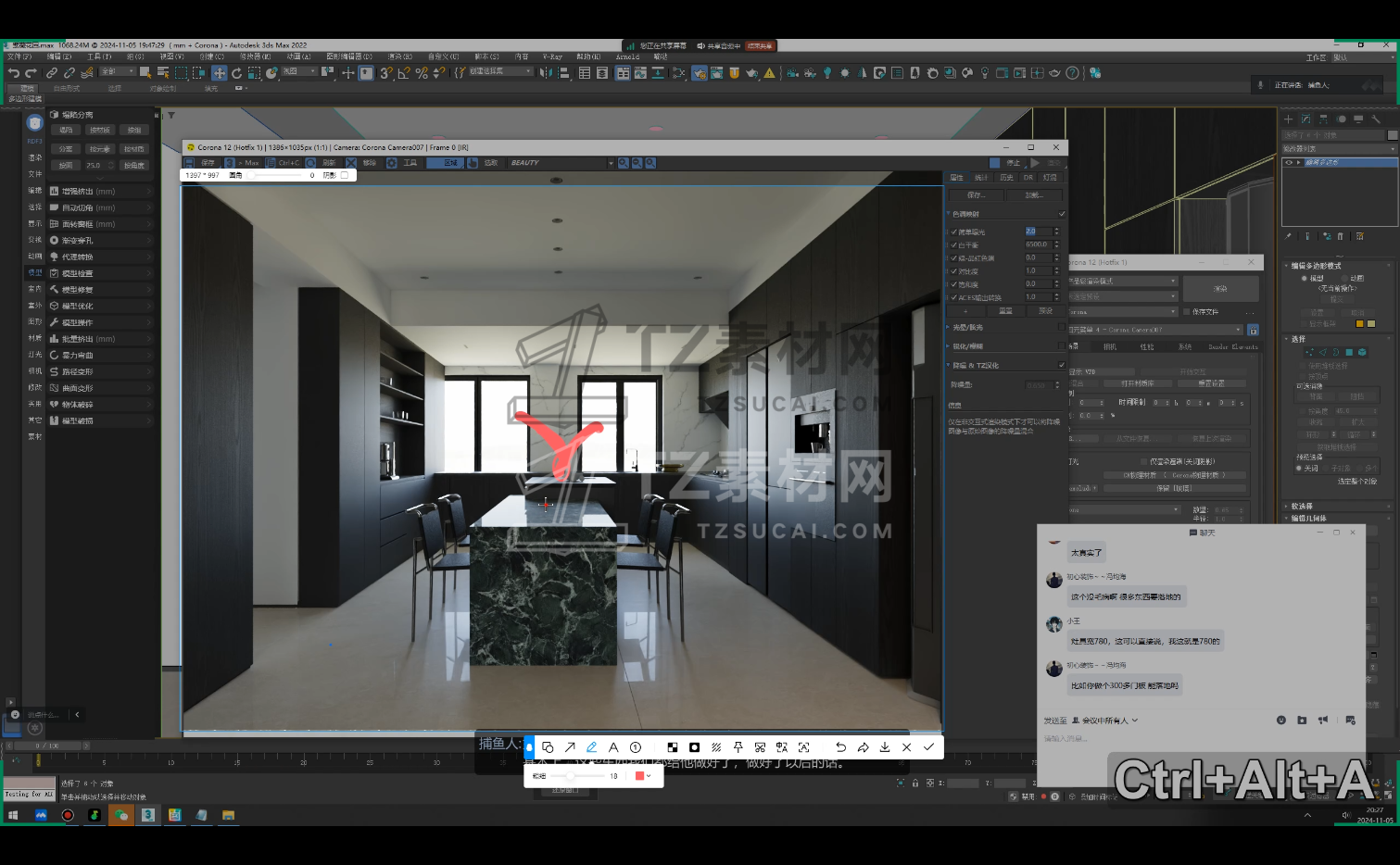Click the angle snap toggle icon
Viewport: 1400px width, 865px height.
coord(404,73)
